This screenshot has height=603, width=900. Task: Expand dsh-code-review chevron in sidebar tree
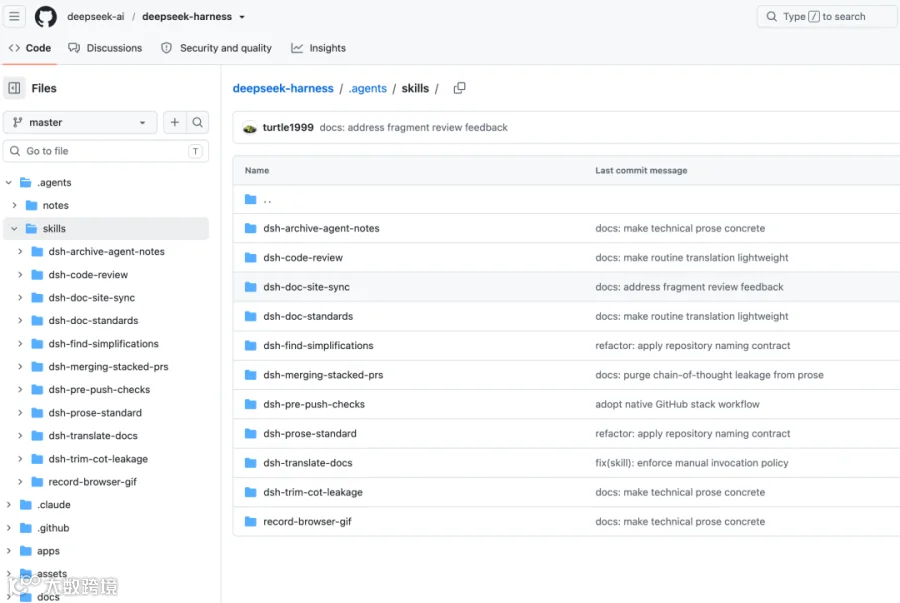tap(20, 274)
